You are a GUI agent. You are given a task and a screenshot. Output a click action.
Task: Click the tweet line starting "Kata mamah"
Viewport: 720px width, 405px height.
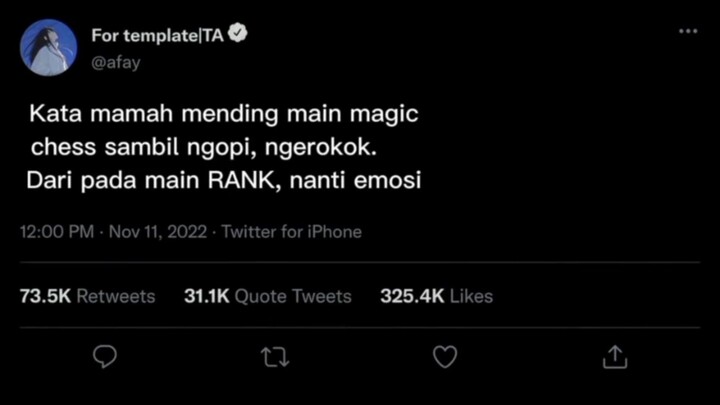pos(223,115)
